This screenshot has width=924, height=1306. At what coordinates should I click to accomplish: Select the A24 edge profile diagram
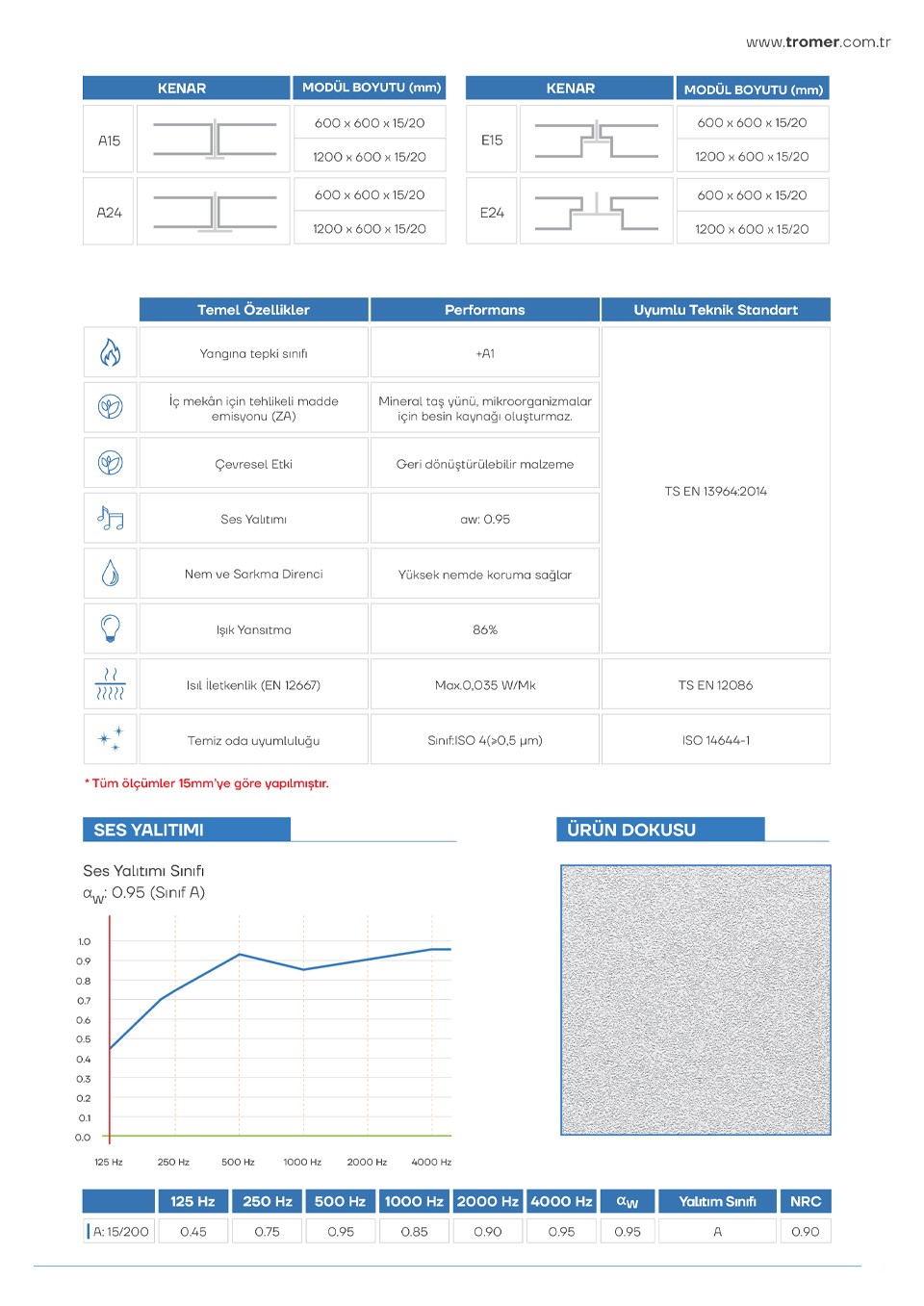[x=214, y=212]
